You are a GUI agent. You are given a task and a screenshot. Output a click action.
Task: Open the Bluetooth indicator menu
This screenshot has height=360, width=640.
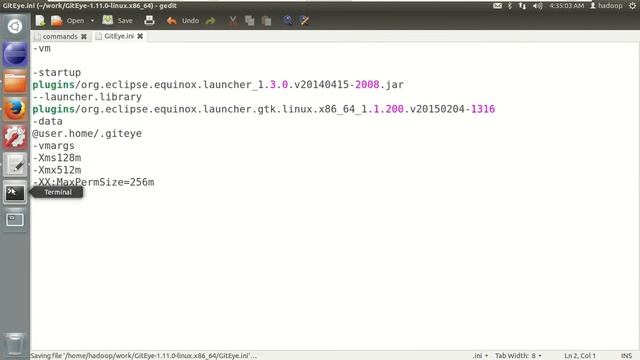[510, 6]
